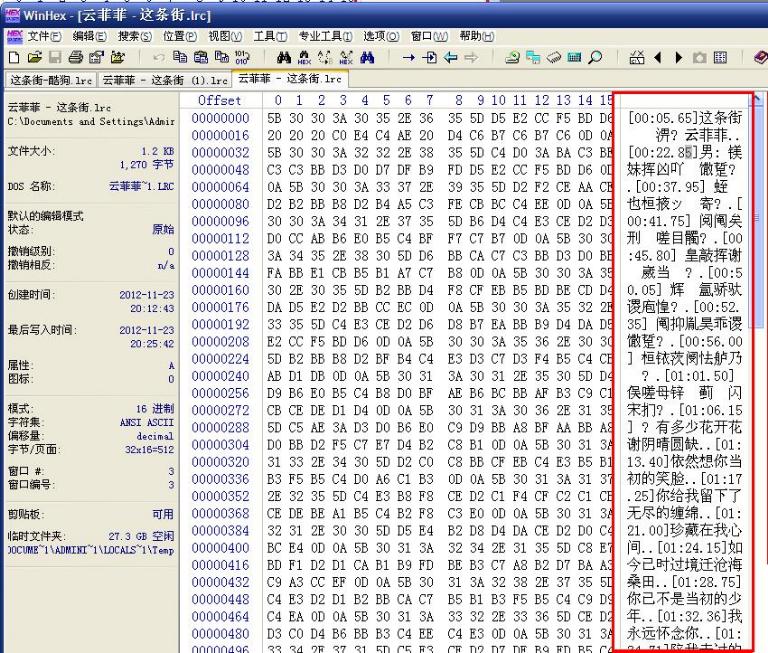Click the Print icon in the toolbar
The image size is (768, 653).
[x=75, y=58]
